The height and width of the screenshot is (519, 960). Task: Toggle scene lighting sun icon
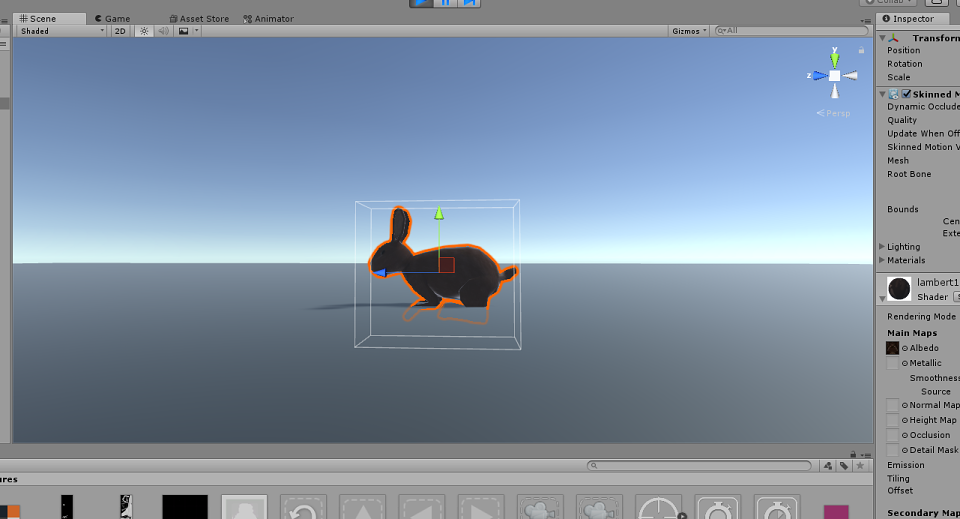click(x=144, y=31)
